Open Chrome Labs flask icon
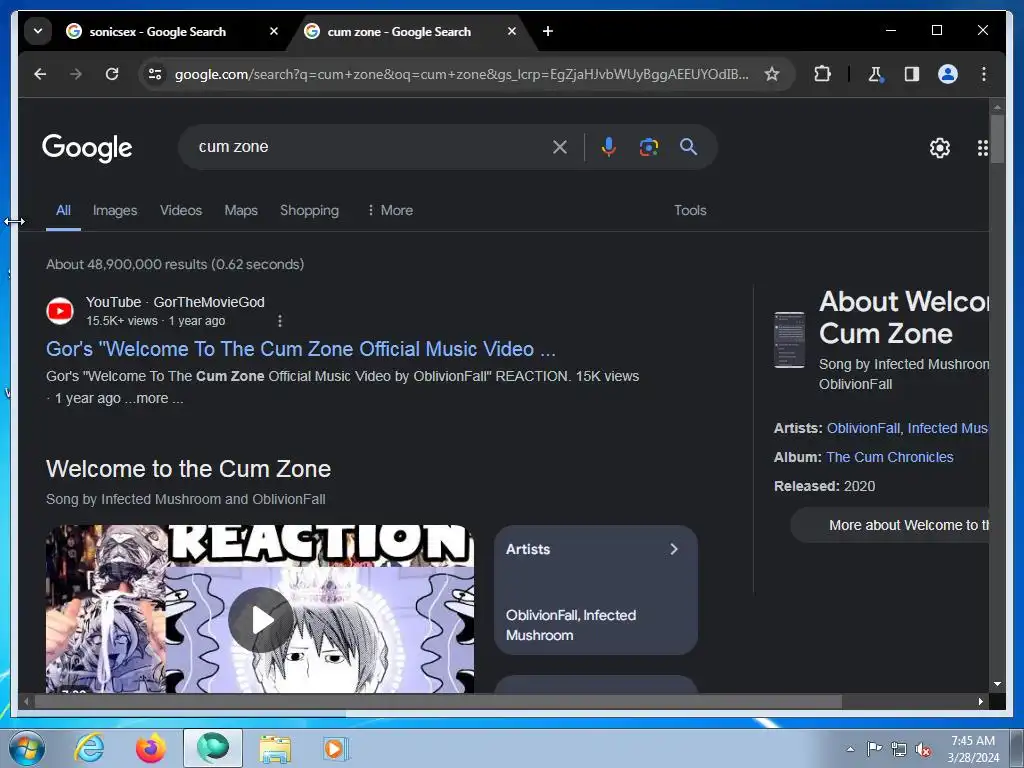The image size is (1024, 768). click(876, 74)
